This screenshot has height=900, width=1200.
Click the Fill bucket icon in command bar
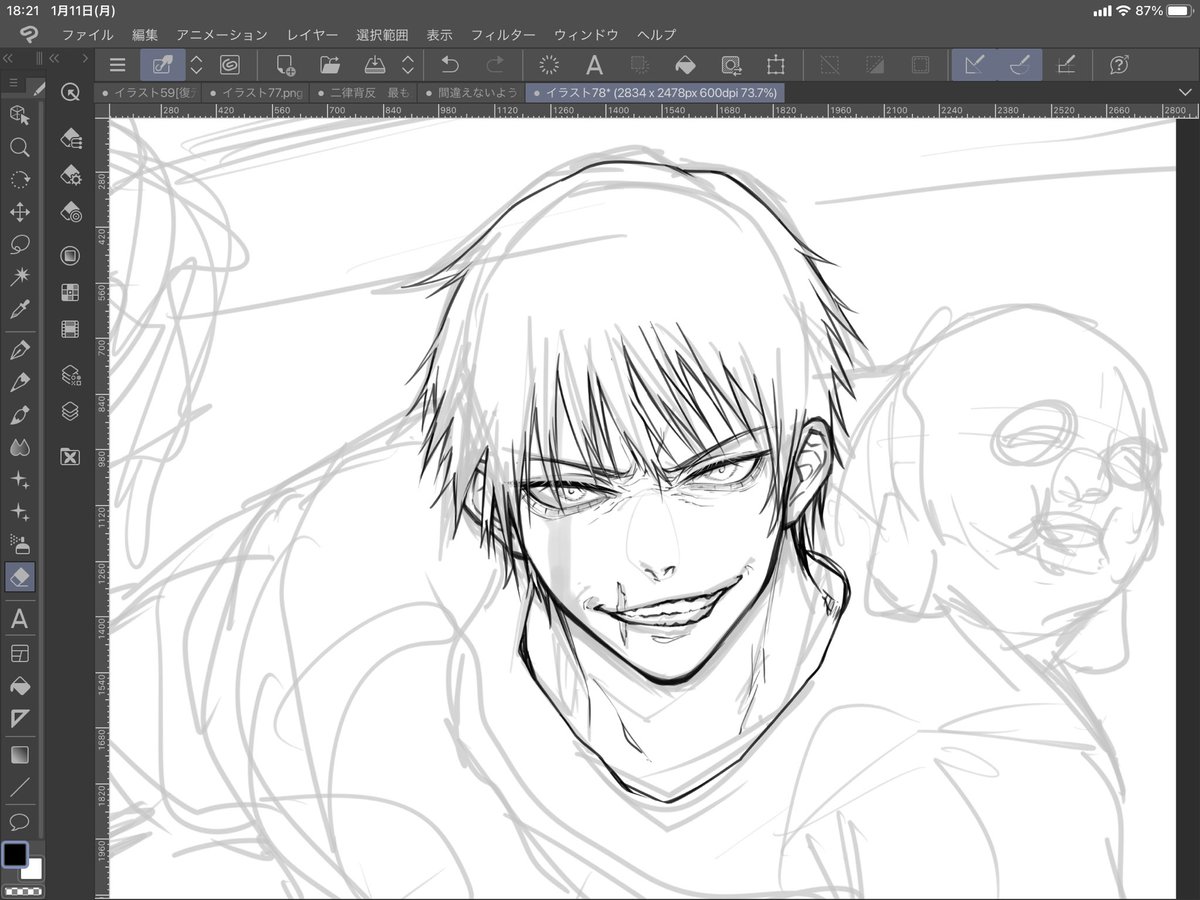pyautogui.click(x=685, y=66)
